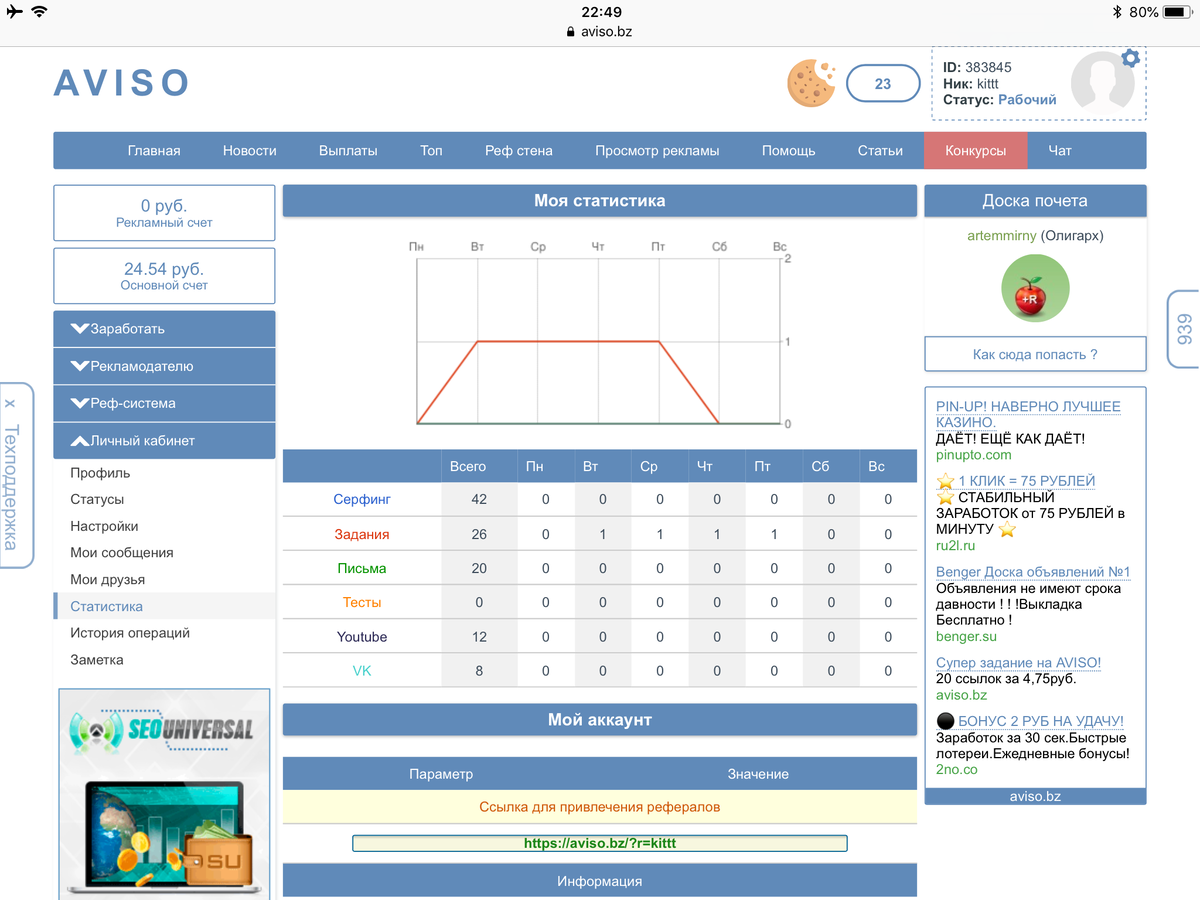This screenshot has height=900, width=1200.
Task: Click the cookie icon in header
Action: point(811,83)
